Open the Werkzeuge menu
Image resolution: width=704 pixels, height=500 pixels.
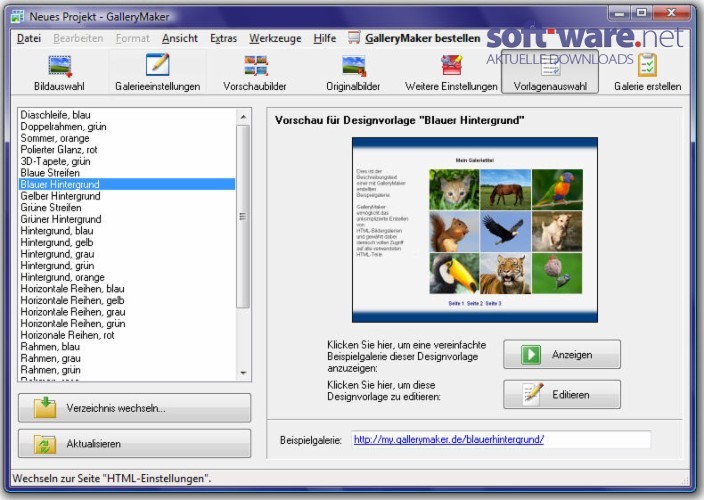[275, 39]
